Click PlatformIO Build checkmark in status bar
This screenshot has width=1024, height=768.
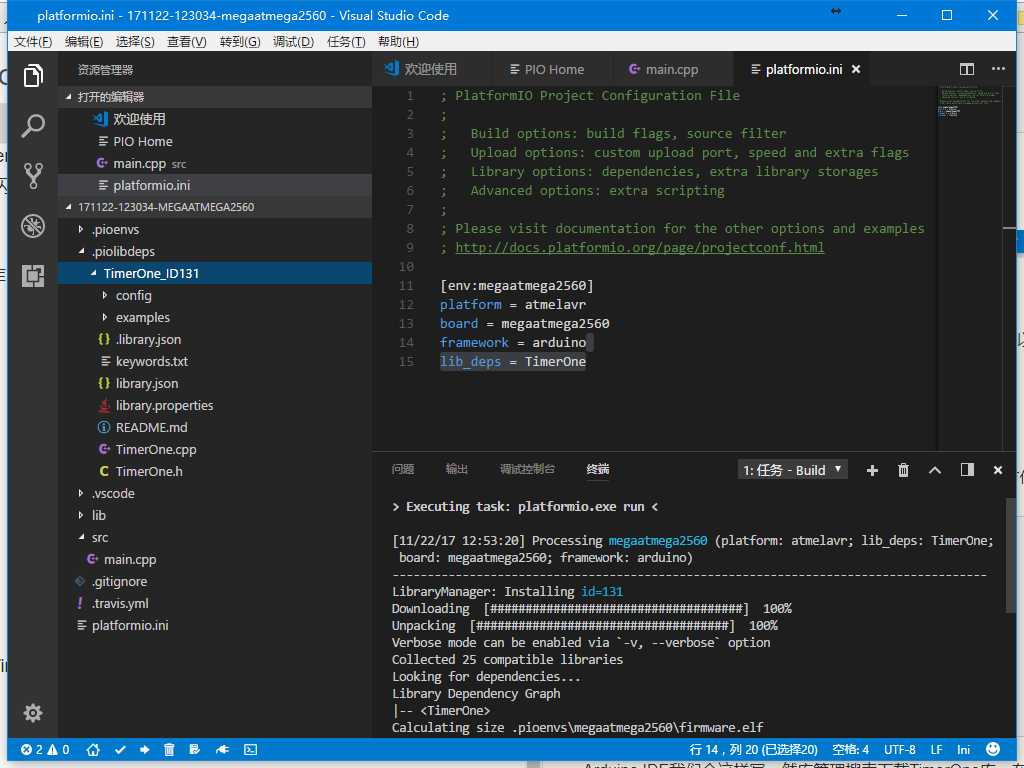(x=120, y=749)
